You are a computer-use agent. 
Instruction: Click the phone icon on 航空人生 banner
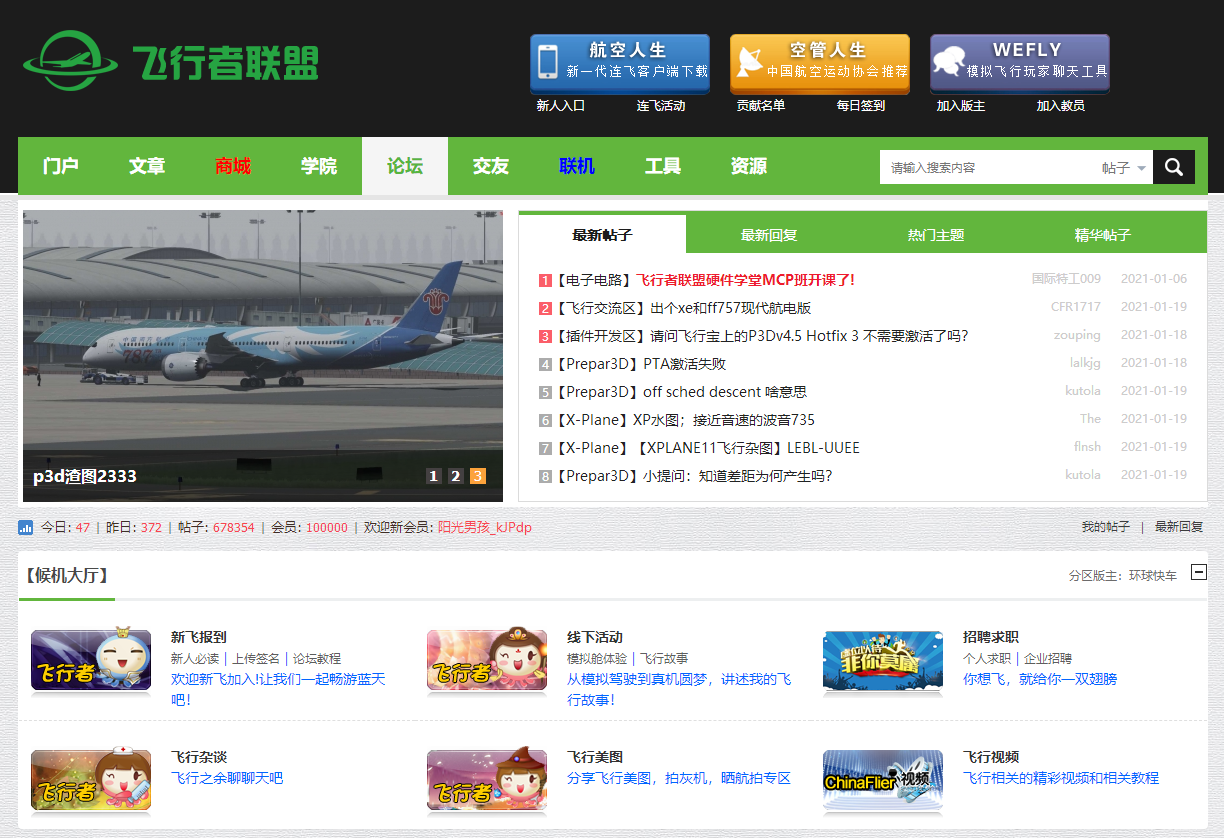549,64
